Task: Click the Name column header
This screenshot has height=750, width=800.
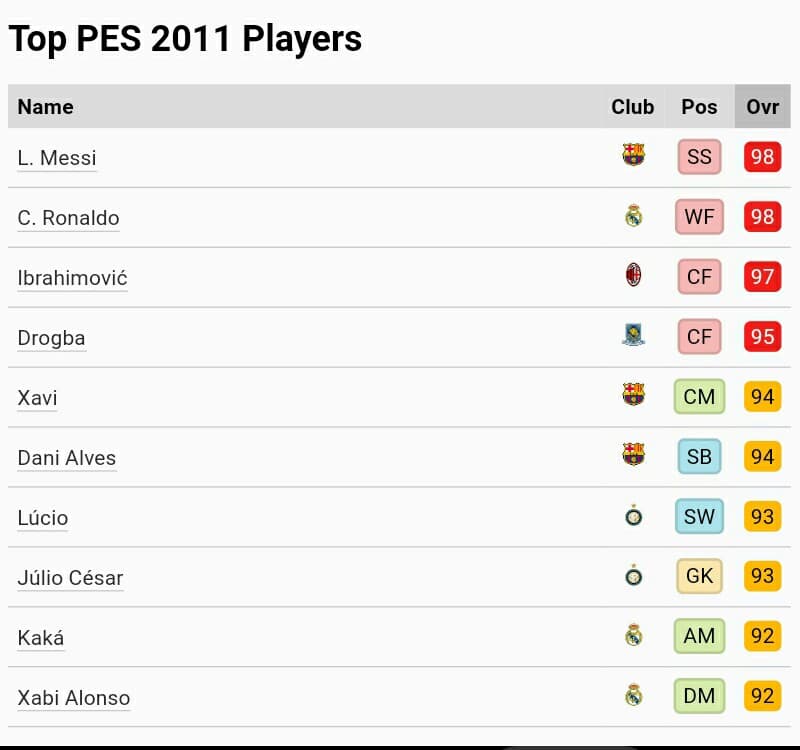Action: [x=45, y=107]
